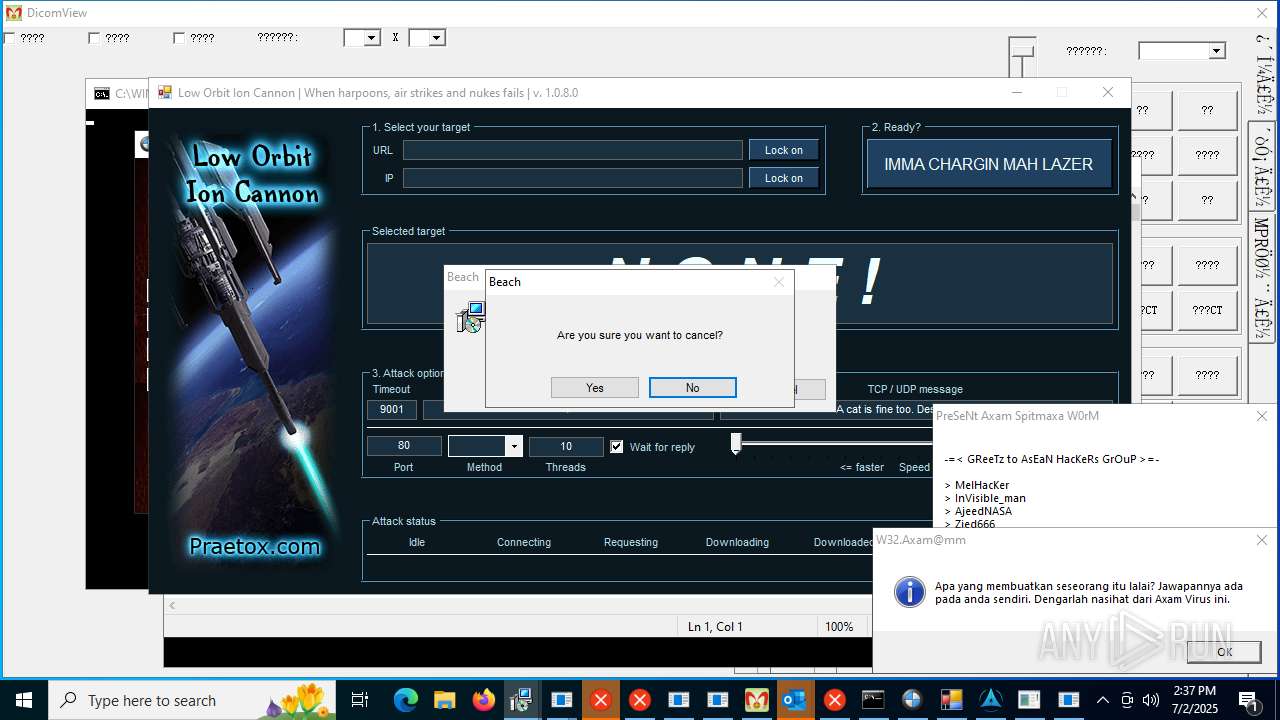Open the Praetox.com link
Viewport: 1280px width, 720px height.
click(x=255, y=547)
